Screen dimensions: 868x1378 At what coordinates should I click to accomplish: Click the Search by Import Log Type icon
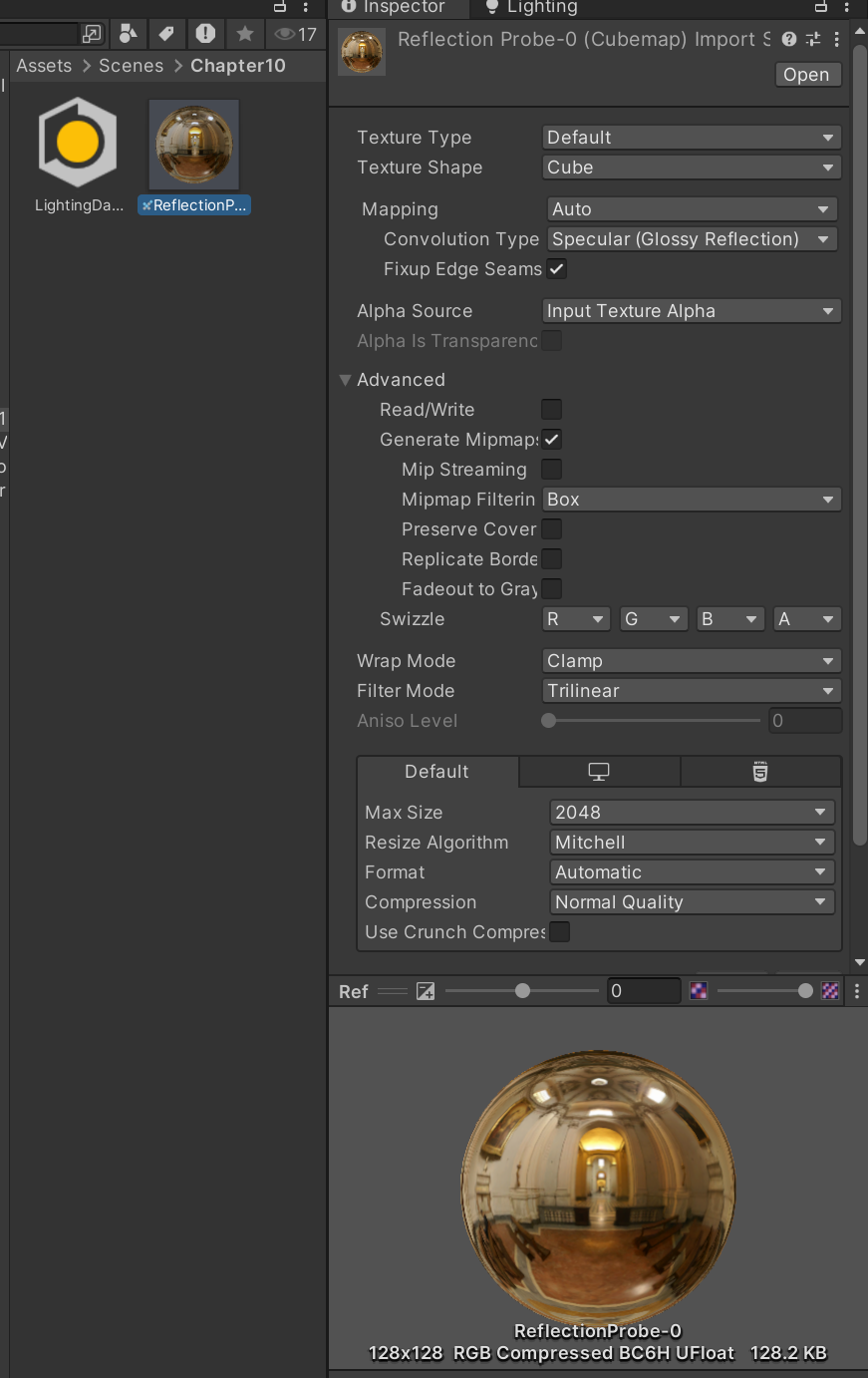[x=205, y=34]
